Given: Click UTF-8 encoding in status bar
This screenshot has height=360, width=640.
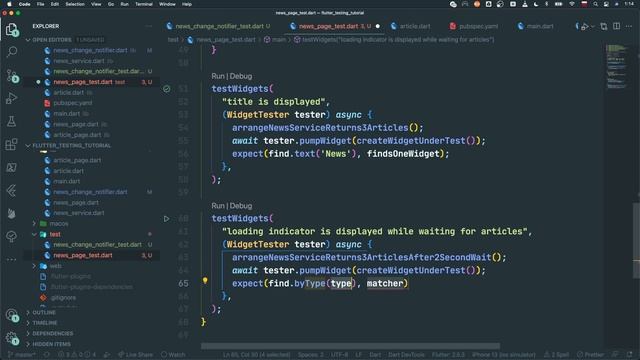Looking at the screenshot, I should point(339,355).
